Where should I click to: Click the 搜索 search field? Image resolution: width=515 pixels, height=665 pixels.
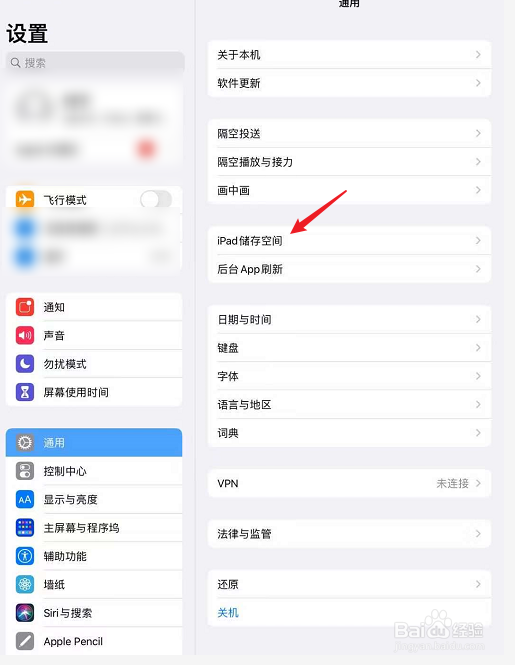[95, 63]
